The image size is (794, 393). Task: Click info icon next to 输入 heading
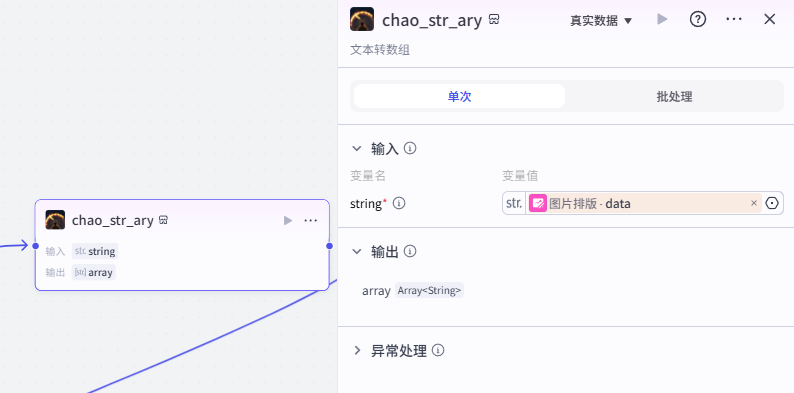point(410,148)
